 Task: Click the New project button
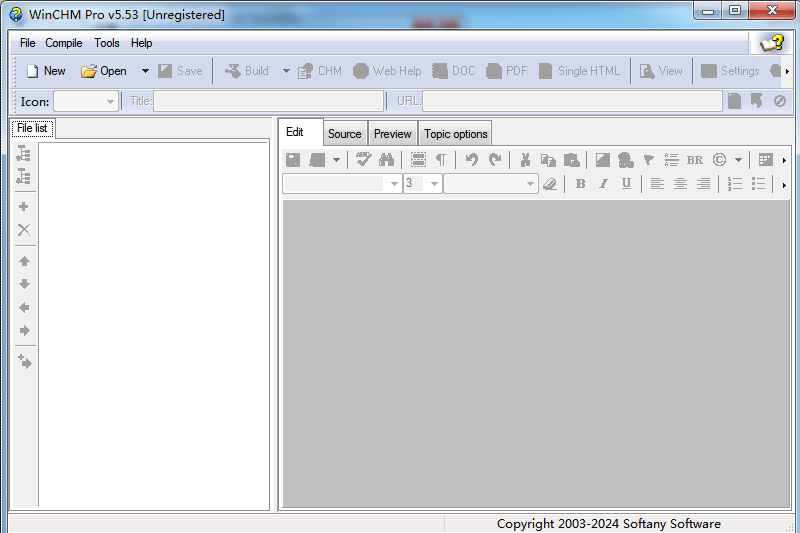tap(46, 71)
